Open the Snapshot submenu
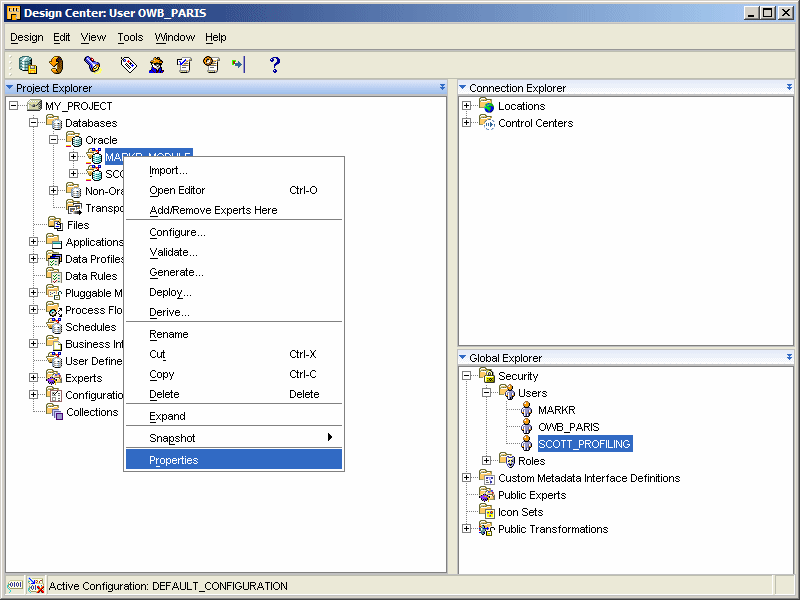This screenshot has width=800, height=600. point(172,438)
